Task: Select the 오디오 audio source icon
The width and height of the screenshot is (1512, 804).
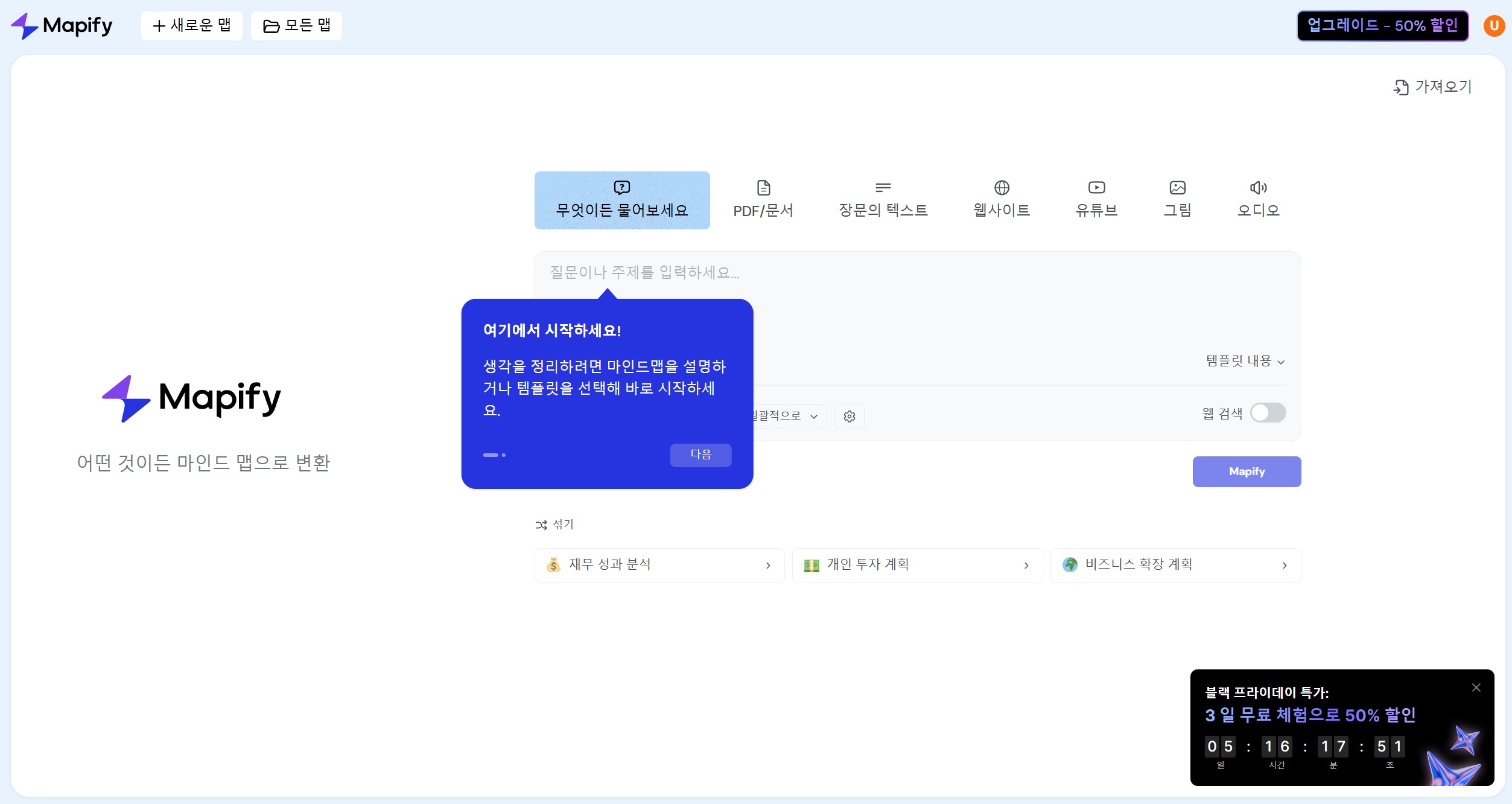Action: tap(1258, 188)
